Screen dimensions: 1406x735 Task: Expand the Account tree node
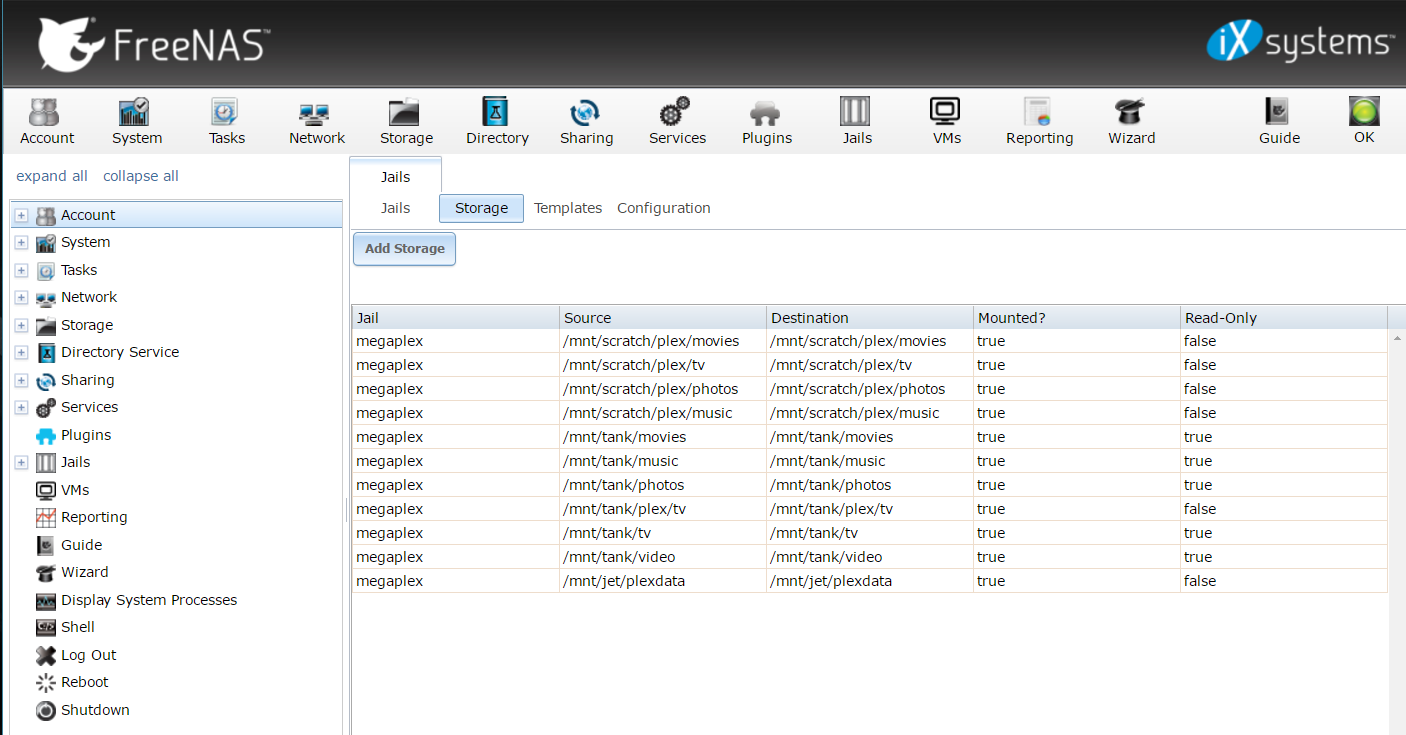[x=21, y=215]
